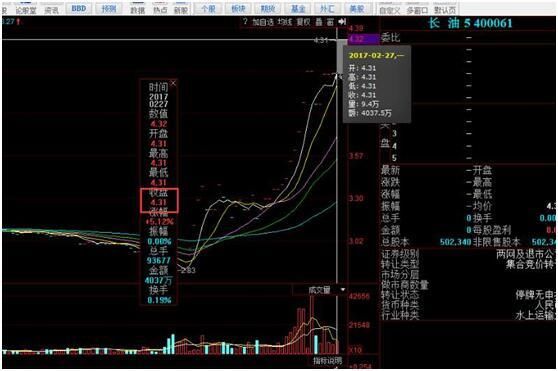Click the 总手 93677 value in popup
Image resolution: width=558 pixels, height=371 pixels.
(x=159, y=261)
